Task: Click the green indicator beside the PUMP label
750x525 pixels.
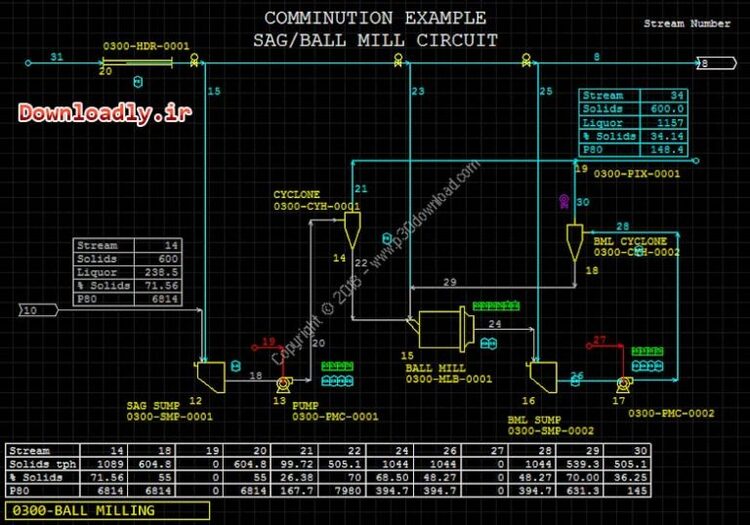Action: point(337,367)
